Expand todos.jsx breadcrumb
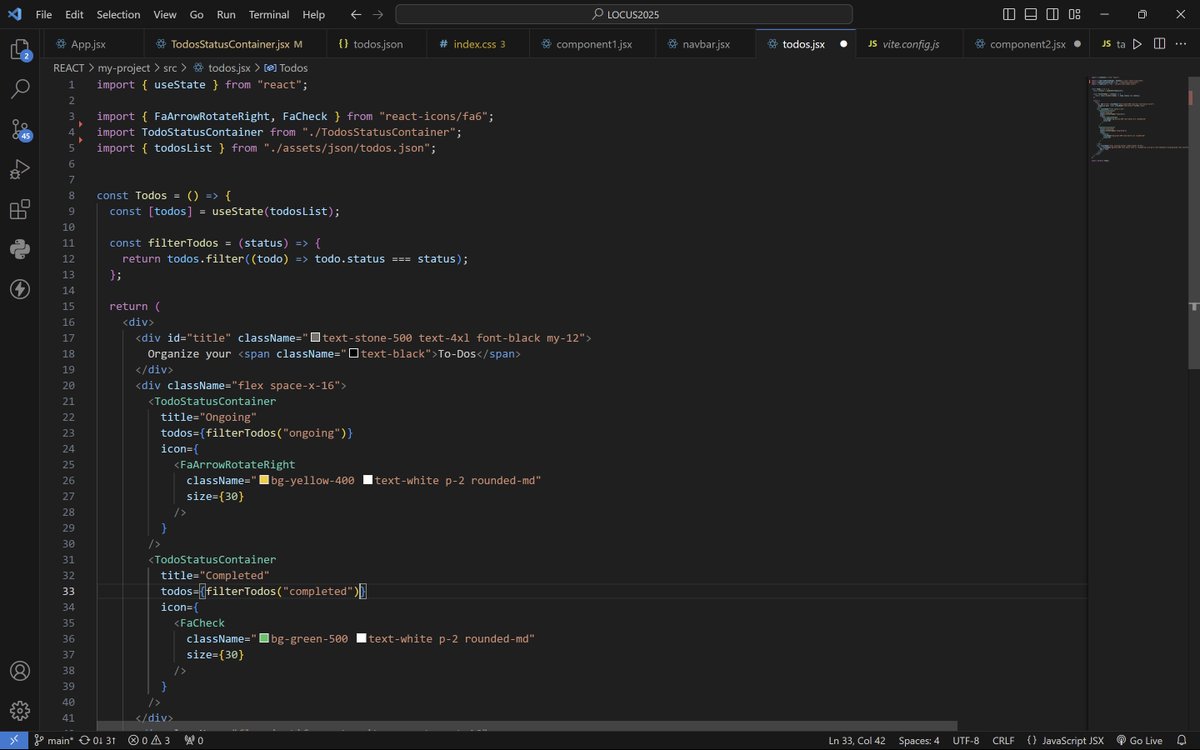1200x750 pixels. tap(221, 68)
